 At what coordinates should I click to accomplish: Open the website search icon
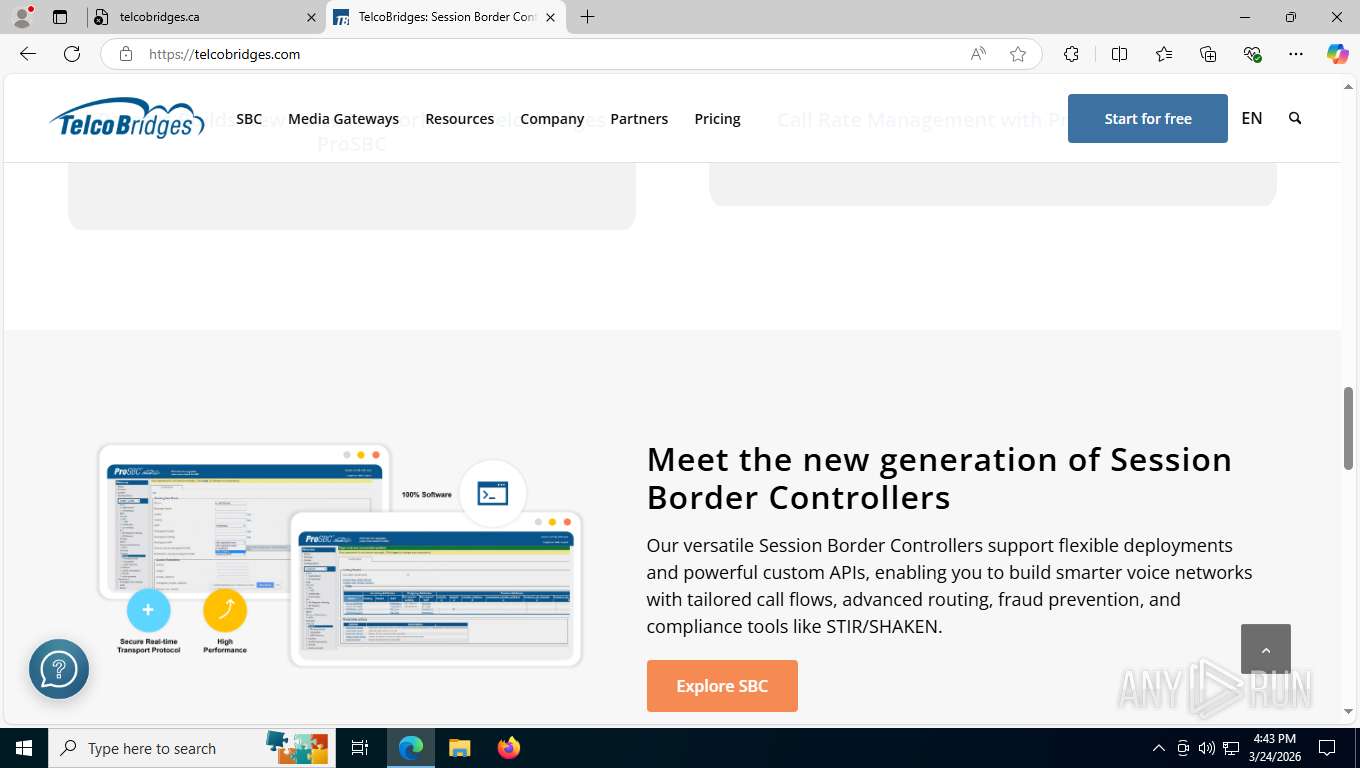(x=1295, y=118)
